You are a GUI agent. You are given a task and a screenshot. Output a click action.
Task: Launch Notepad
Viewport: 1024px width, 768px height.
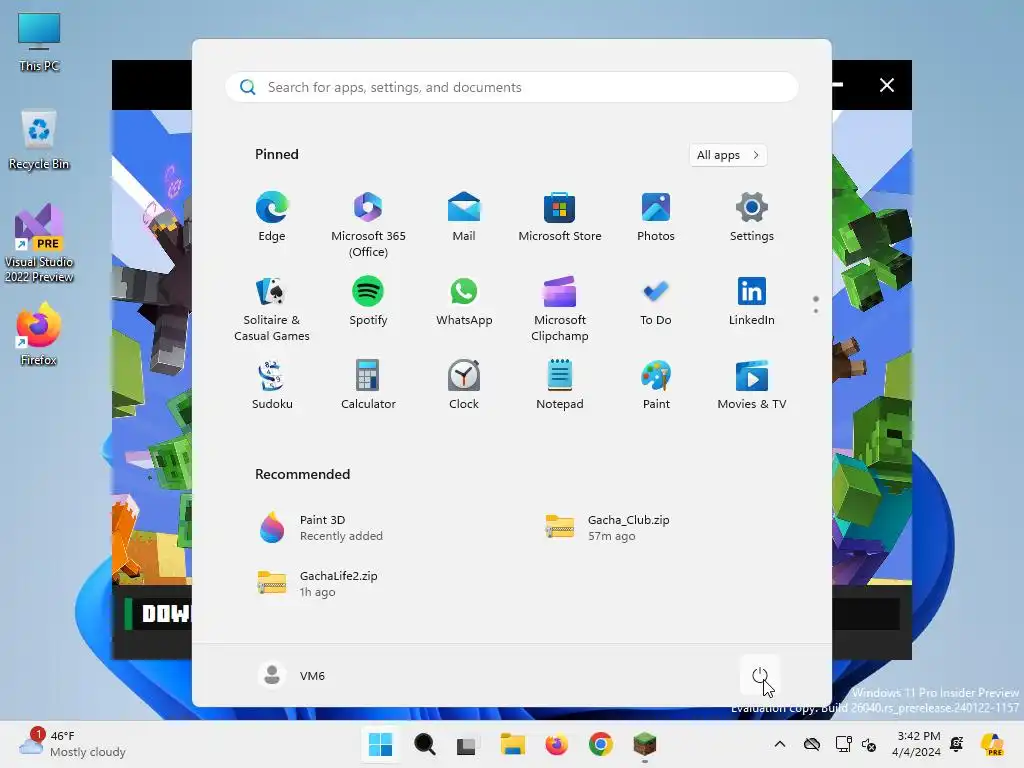560,385
